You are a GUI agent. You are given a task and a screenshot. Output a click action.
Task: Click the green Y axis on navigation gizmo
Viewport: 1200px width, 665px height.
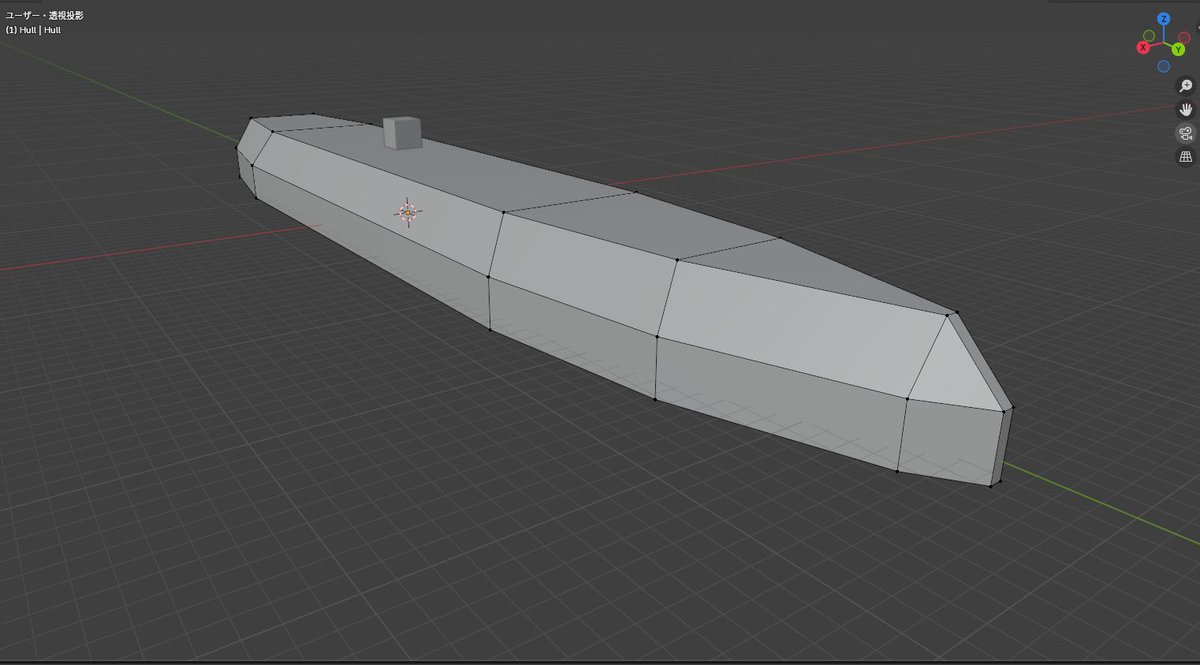(1178, 49)
